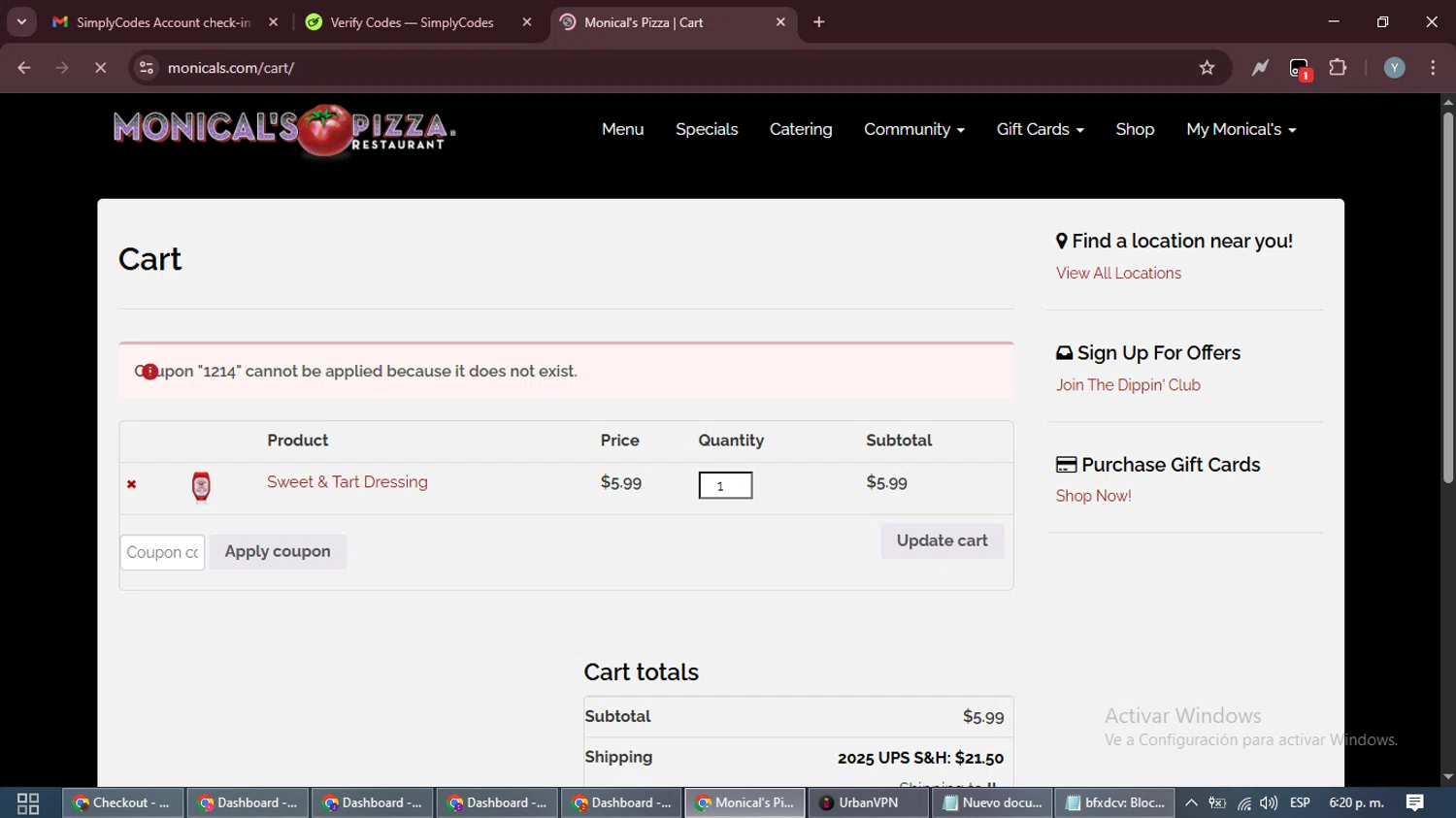Click the Update cart button

943,540
